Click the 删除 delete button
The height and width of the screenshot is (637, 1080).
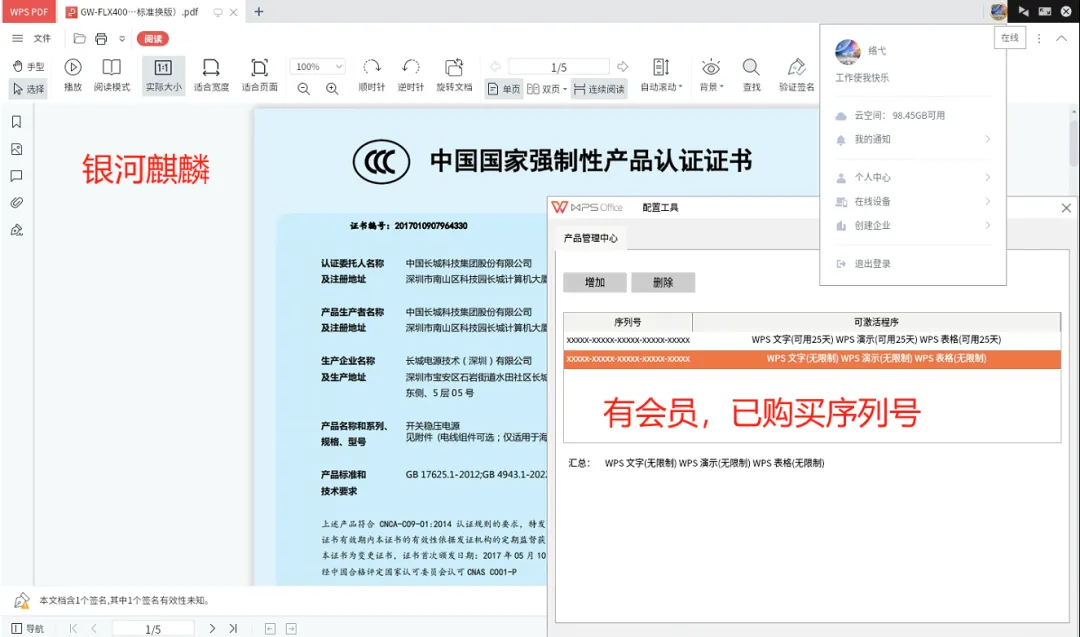pyautogui.click(x=663, y=282)
